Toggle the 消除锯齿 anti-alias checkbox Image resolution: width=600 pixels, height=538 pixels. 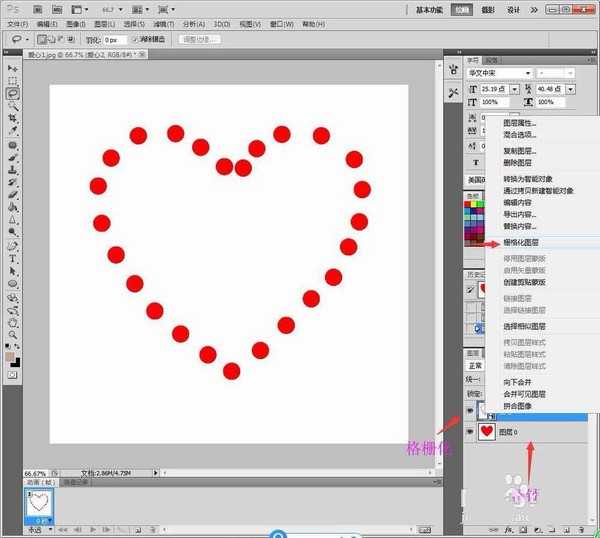point(135,39)
